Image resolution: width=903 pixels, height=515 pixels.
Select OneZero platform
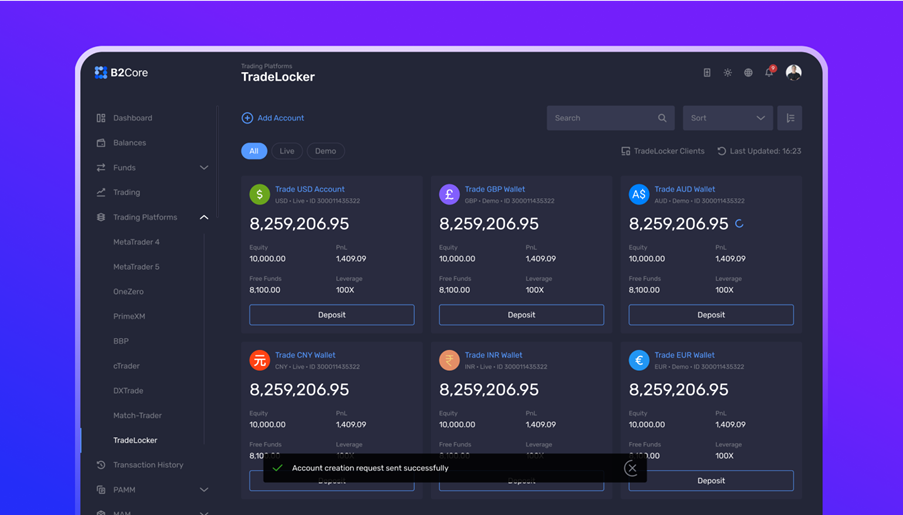click(128, 291)
